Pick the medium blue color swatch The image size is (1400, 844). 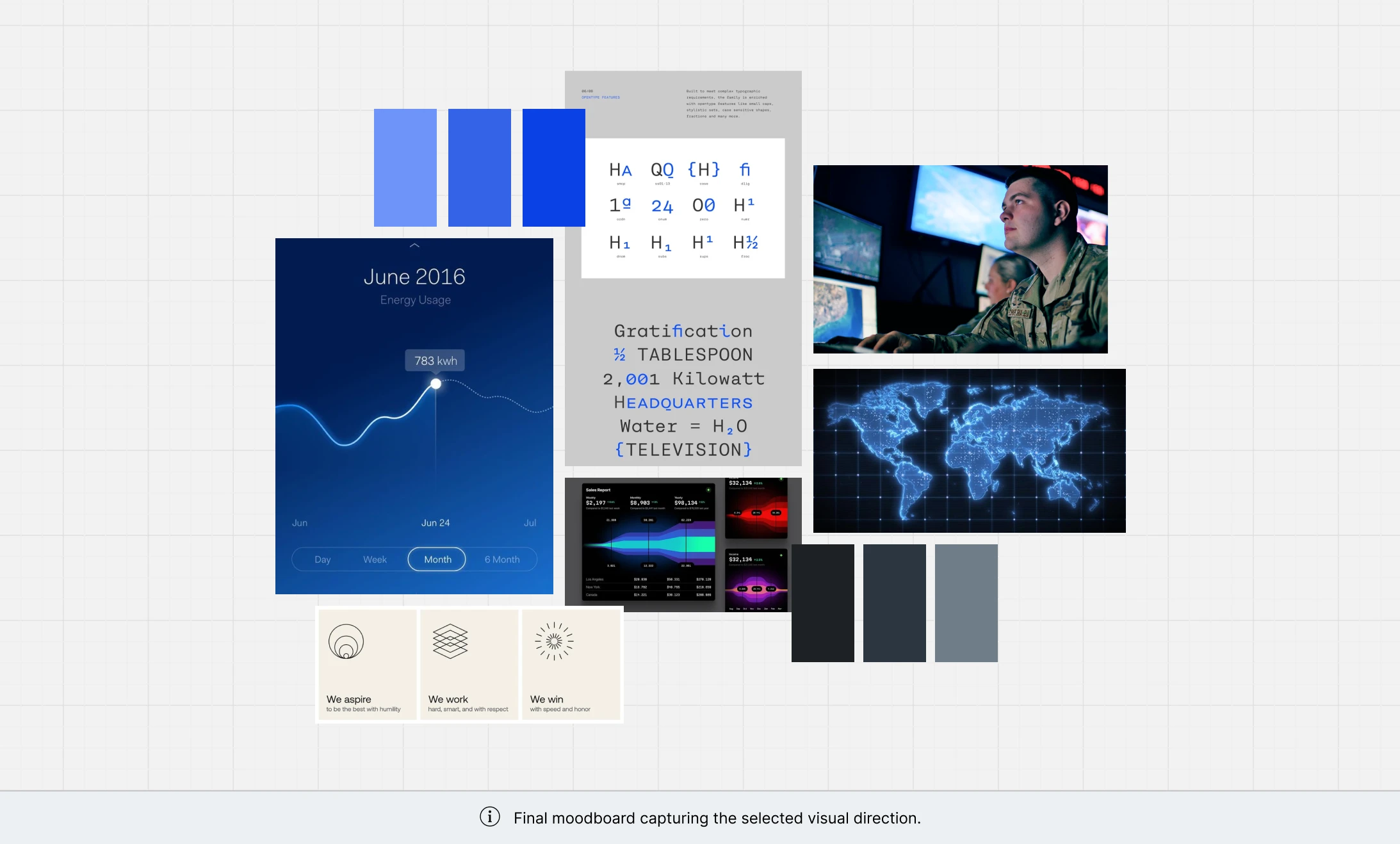[x=480, y=168]
